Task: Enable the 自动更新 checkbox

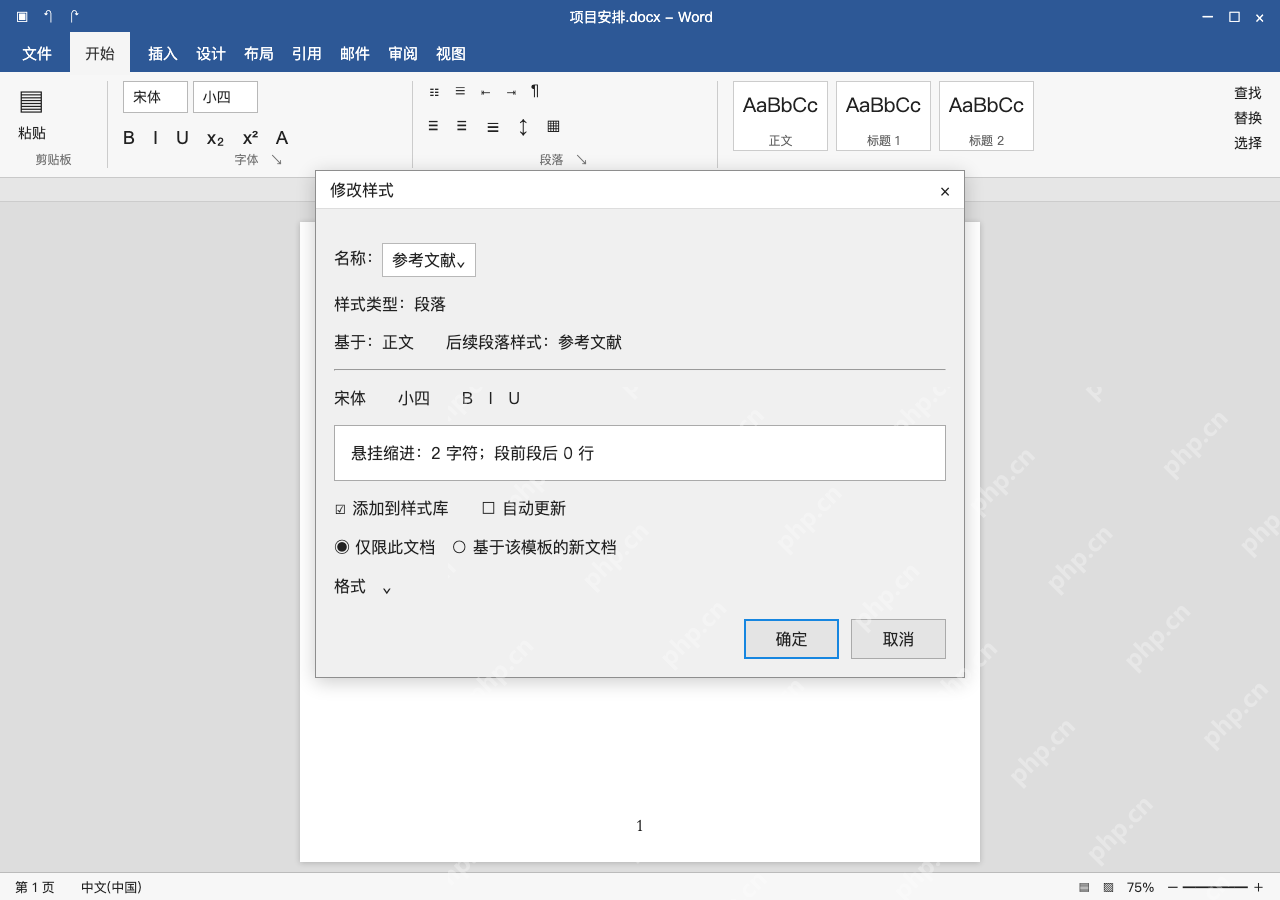Action: click(x=488, y=508)
